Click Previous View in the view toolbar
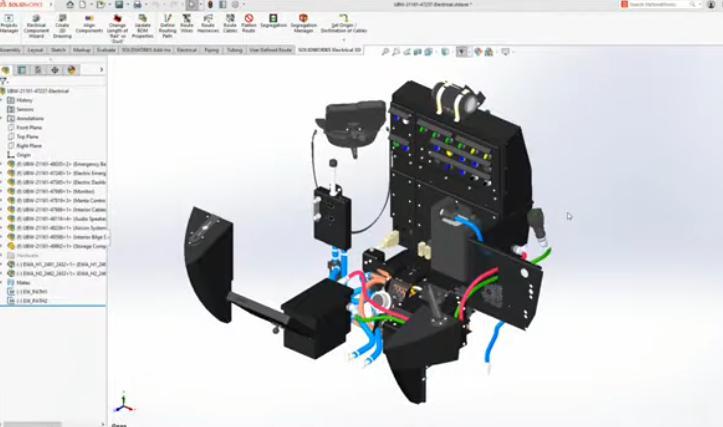The height and width of the screenshot is (427, 723). [407, 52]
